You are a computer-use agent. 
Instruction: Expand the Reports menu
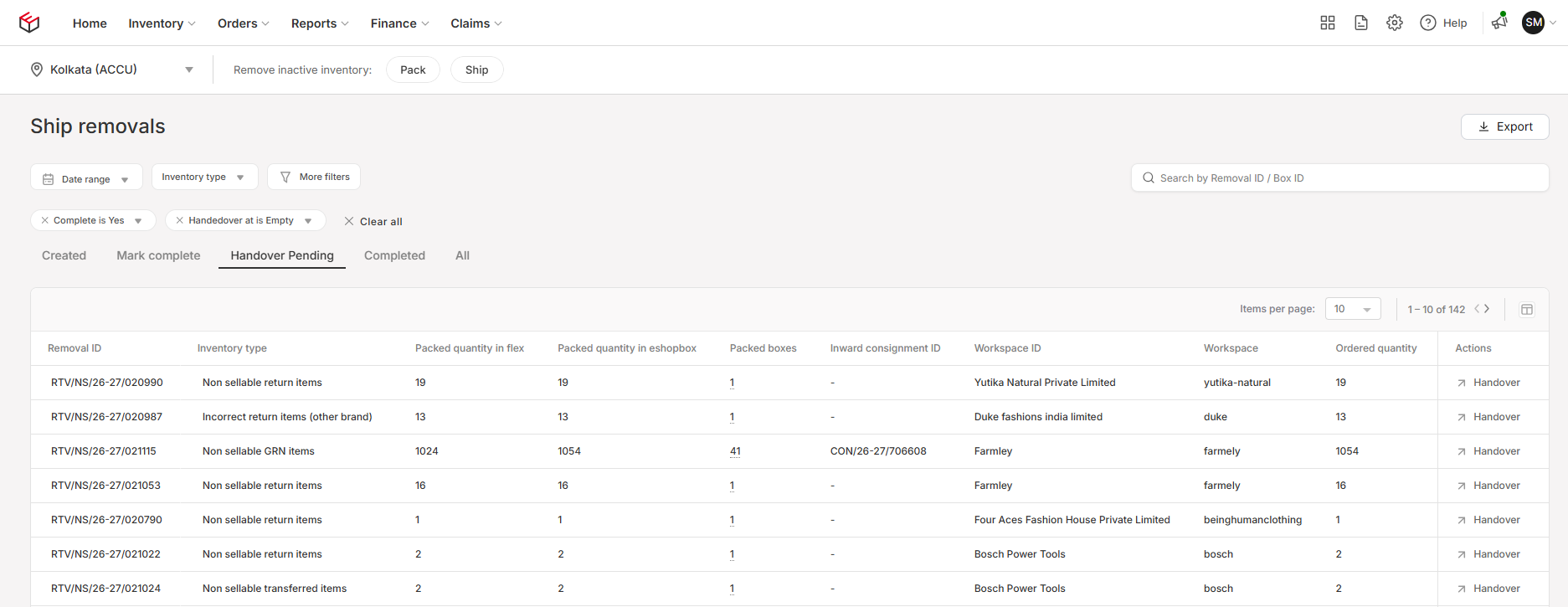[x=320, y=23]
